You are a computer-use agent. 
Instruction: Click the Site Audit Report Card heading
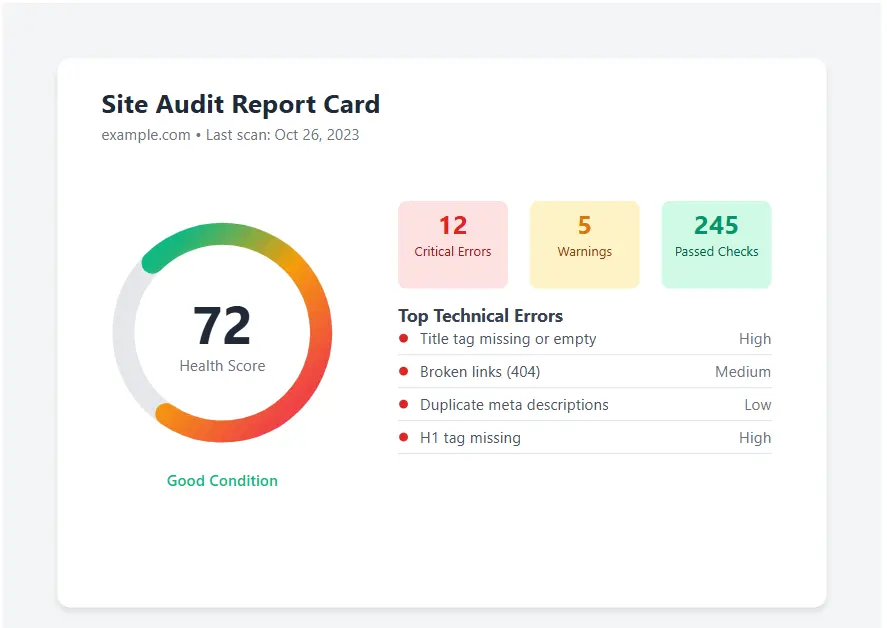(240, 105)
